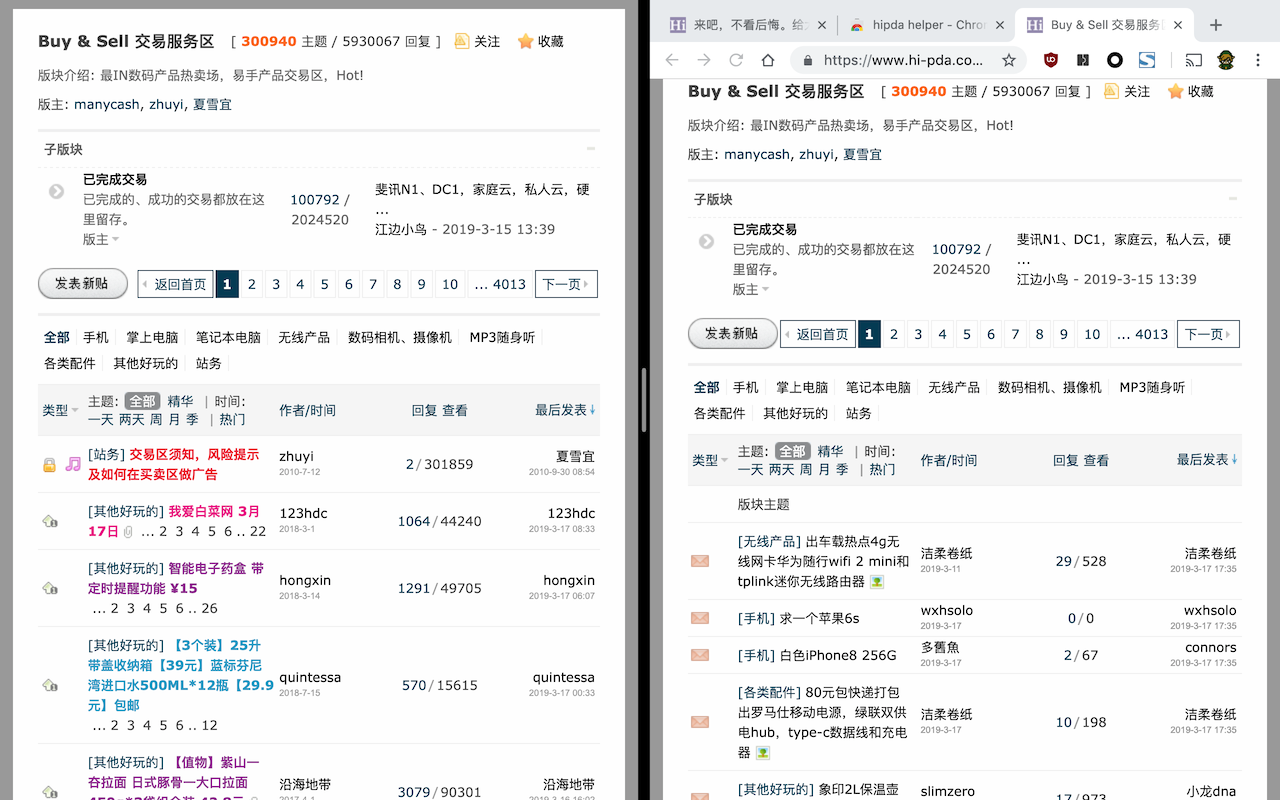
Task: Click 发表新贴 button in the left window
Action: coord(82,283)
